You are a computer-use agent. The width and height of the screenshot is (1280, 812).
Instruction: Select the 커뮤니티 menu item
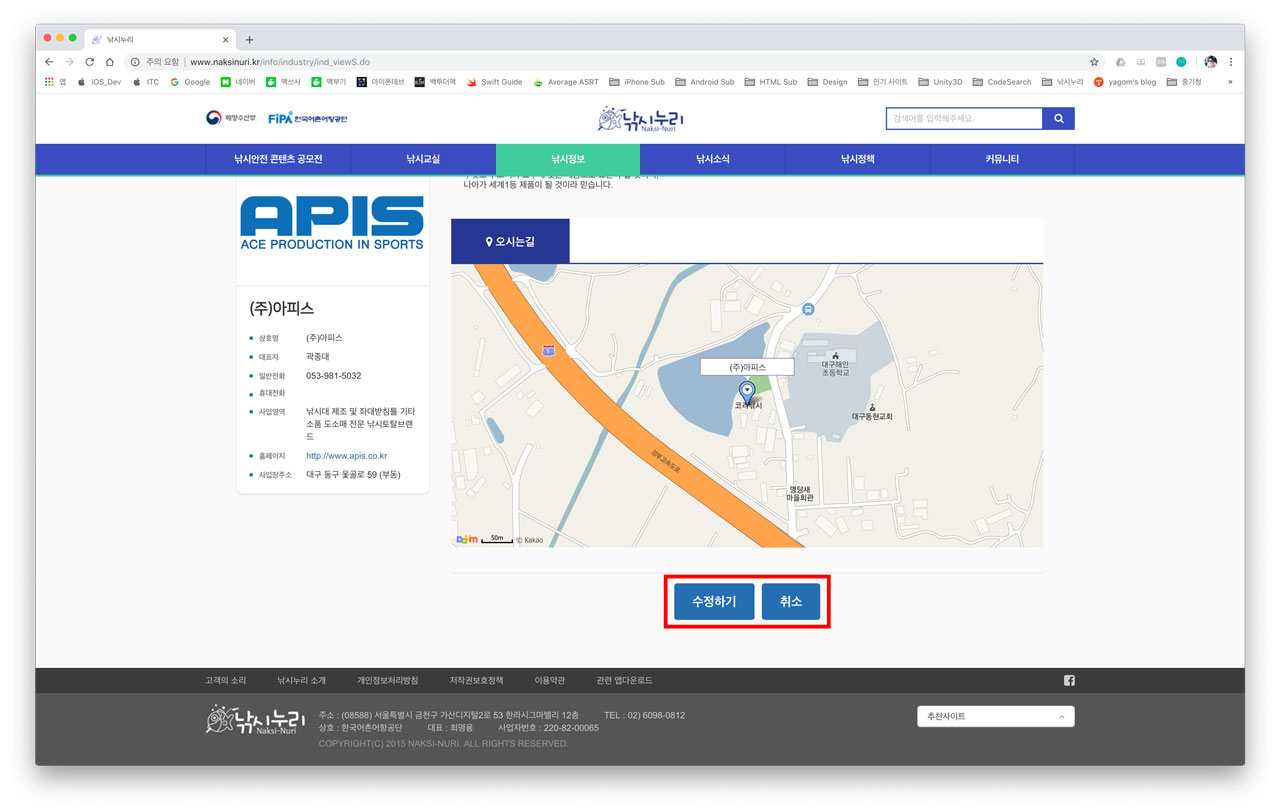pos(1001,159)
